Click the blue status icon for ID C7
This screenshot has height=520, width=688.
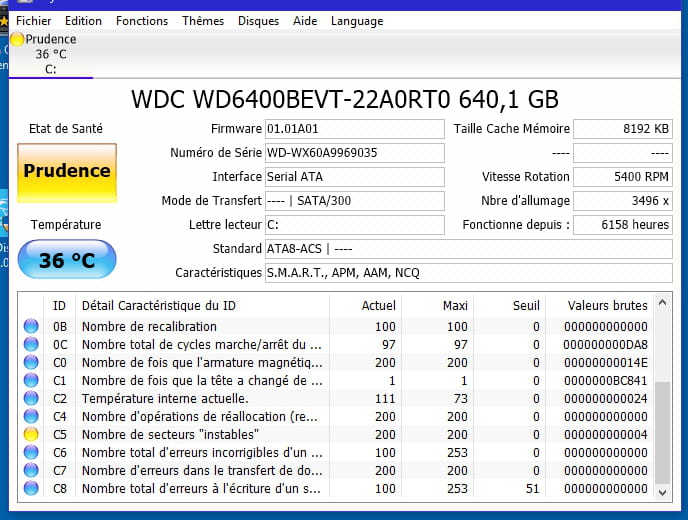tap(31, 470)
